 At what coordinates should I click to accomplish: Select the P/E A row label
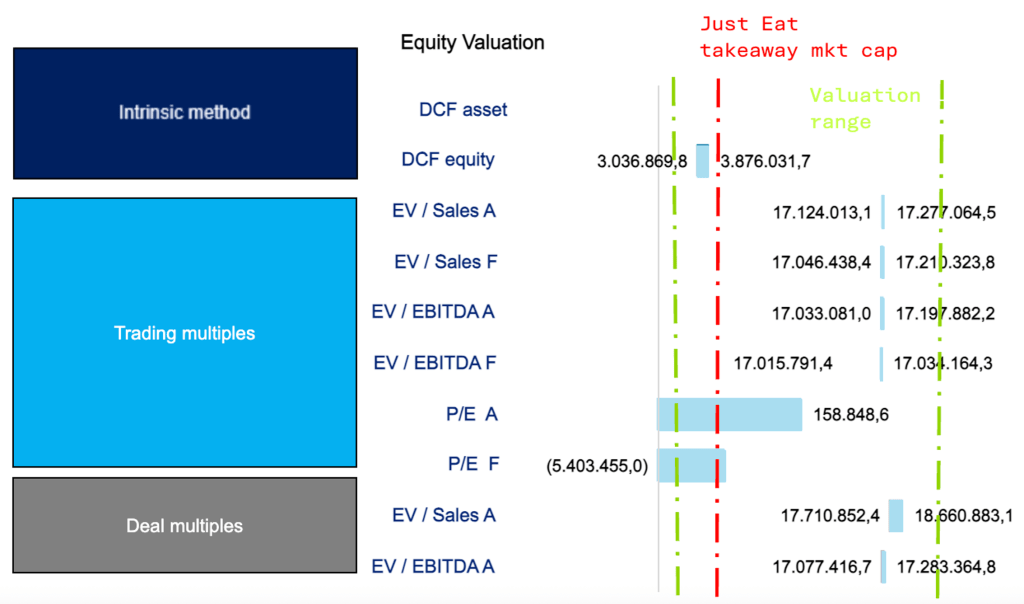pos(472,413)
